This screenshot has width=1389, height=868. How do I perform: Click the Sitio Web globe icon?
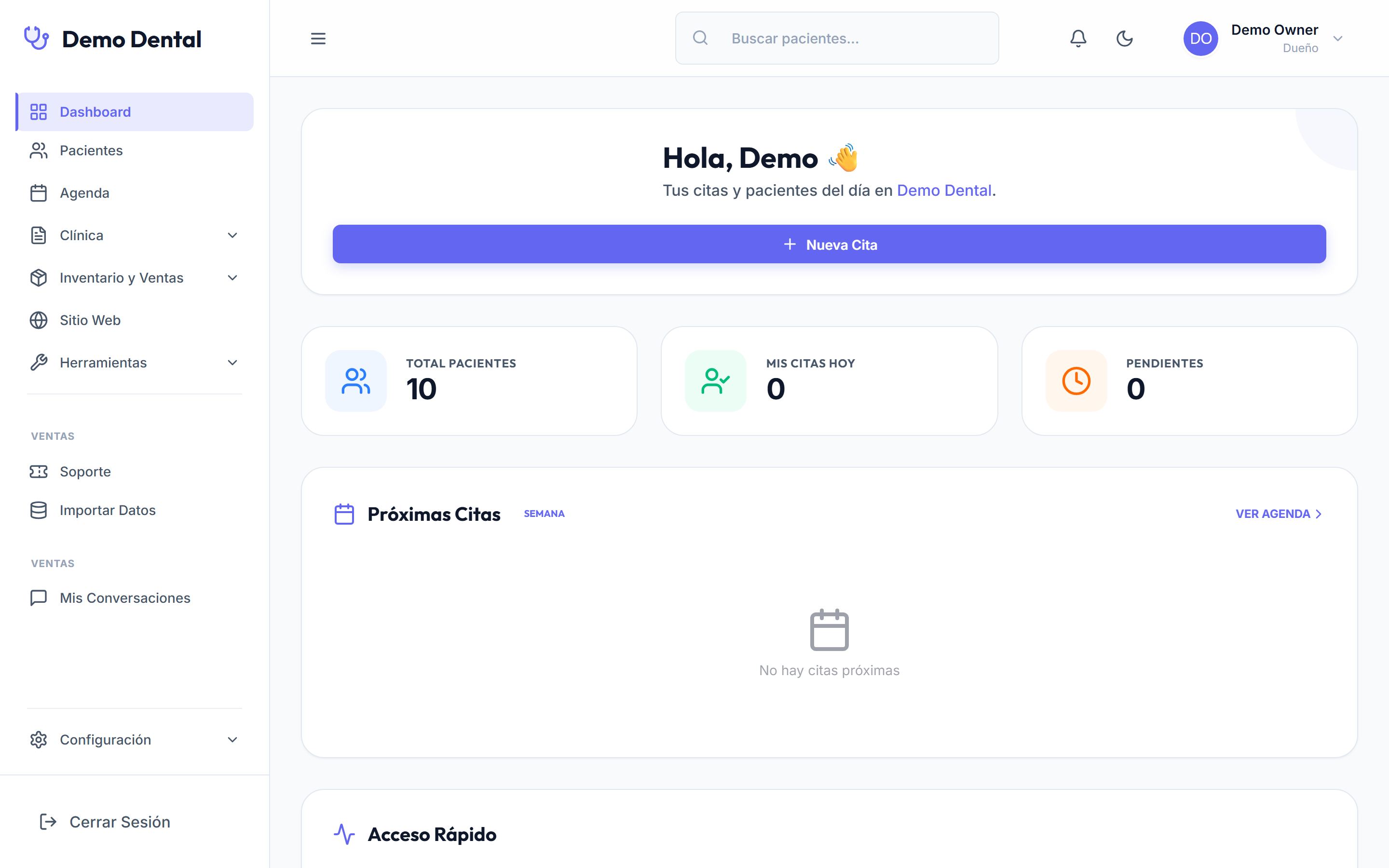click(39, 320)
